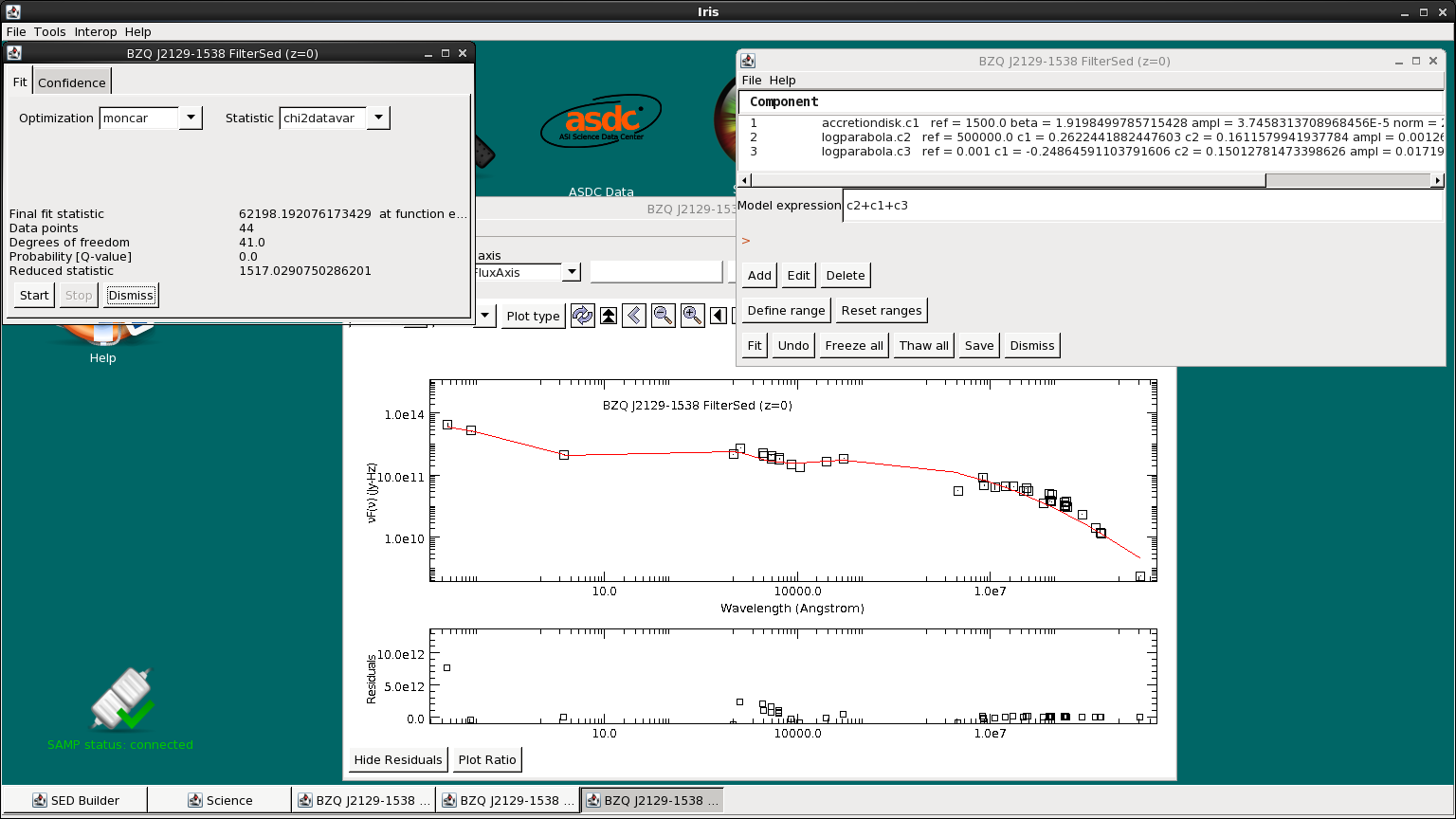
Task: Click the Model expression input field
Action: click(1143, 205)
